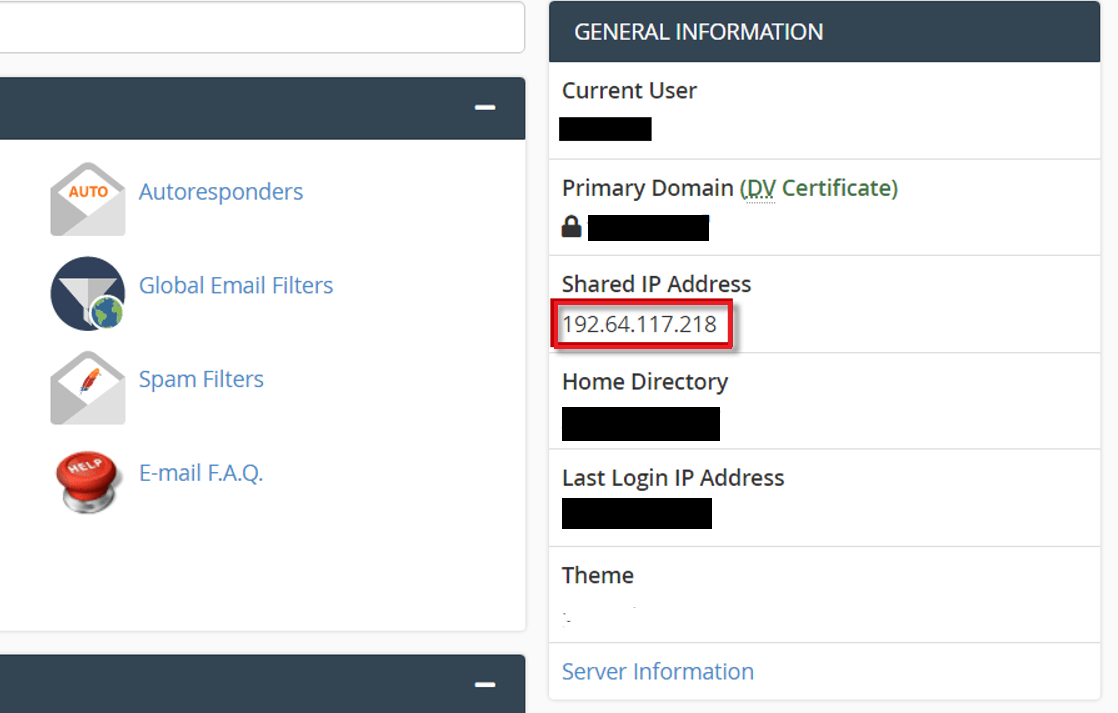Open the Spam Filters text link
This screenshot has height=713, width=1118.
201,380
